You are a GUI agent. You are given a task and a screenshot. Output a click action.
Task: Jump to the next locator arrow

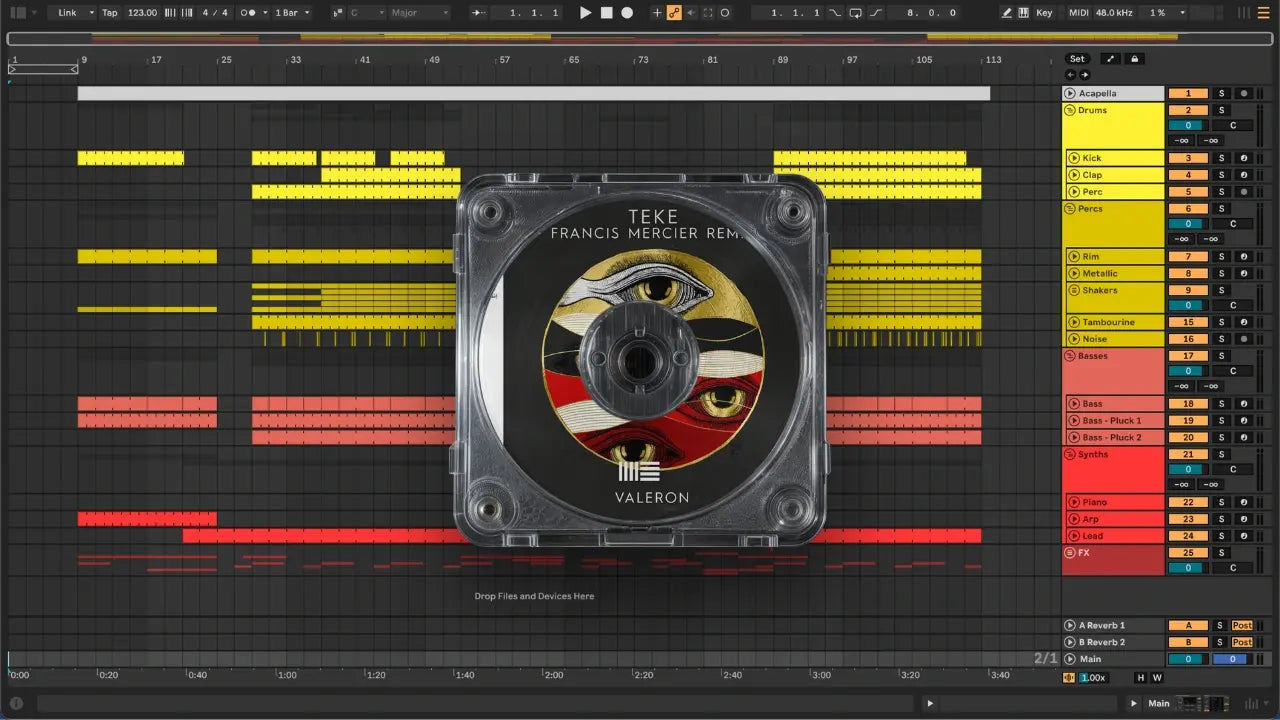[1084, 75]
